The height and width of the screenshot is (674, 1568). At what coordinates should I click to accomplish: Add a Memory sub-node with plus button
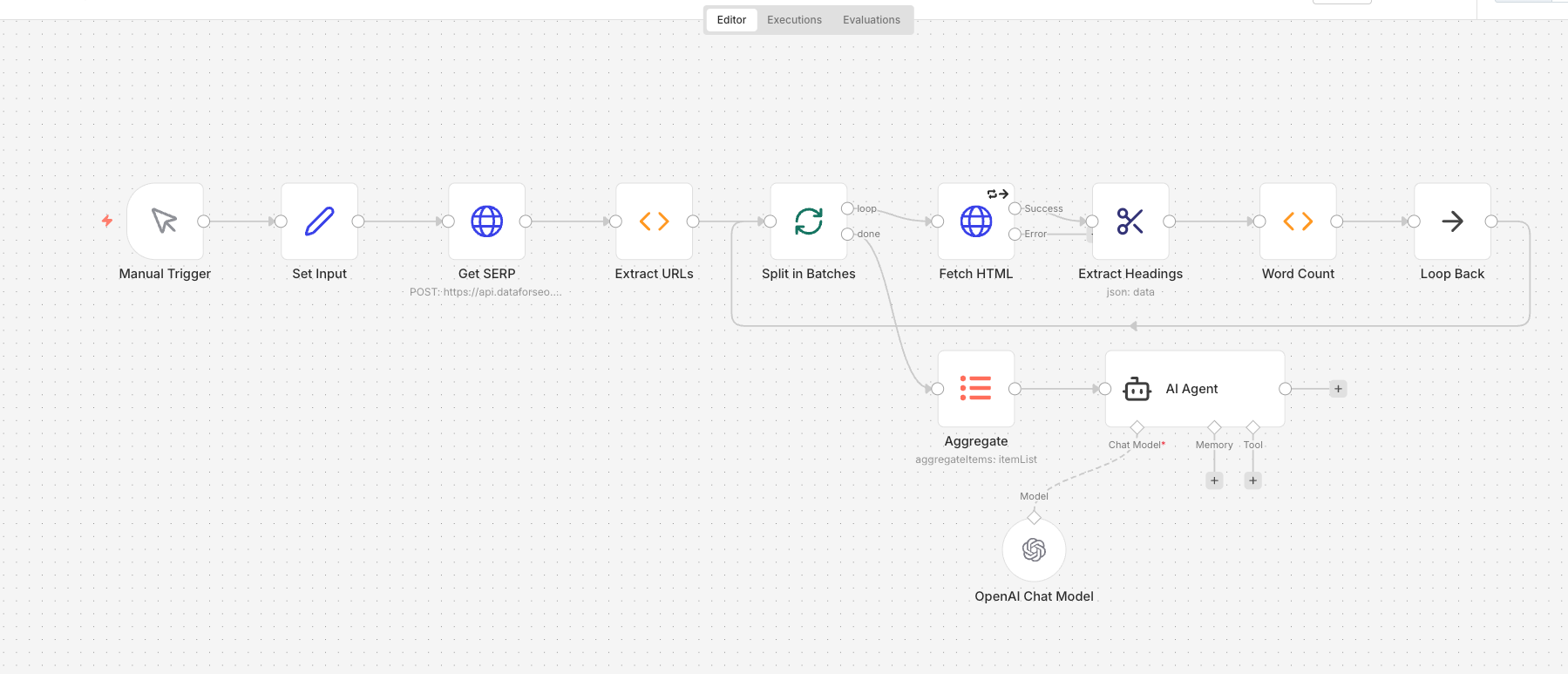click(1214, 480)
